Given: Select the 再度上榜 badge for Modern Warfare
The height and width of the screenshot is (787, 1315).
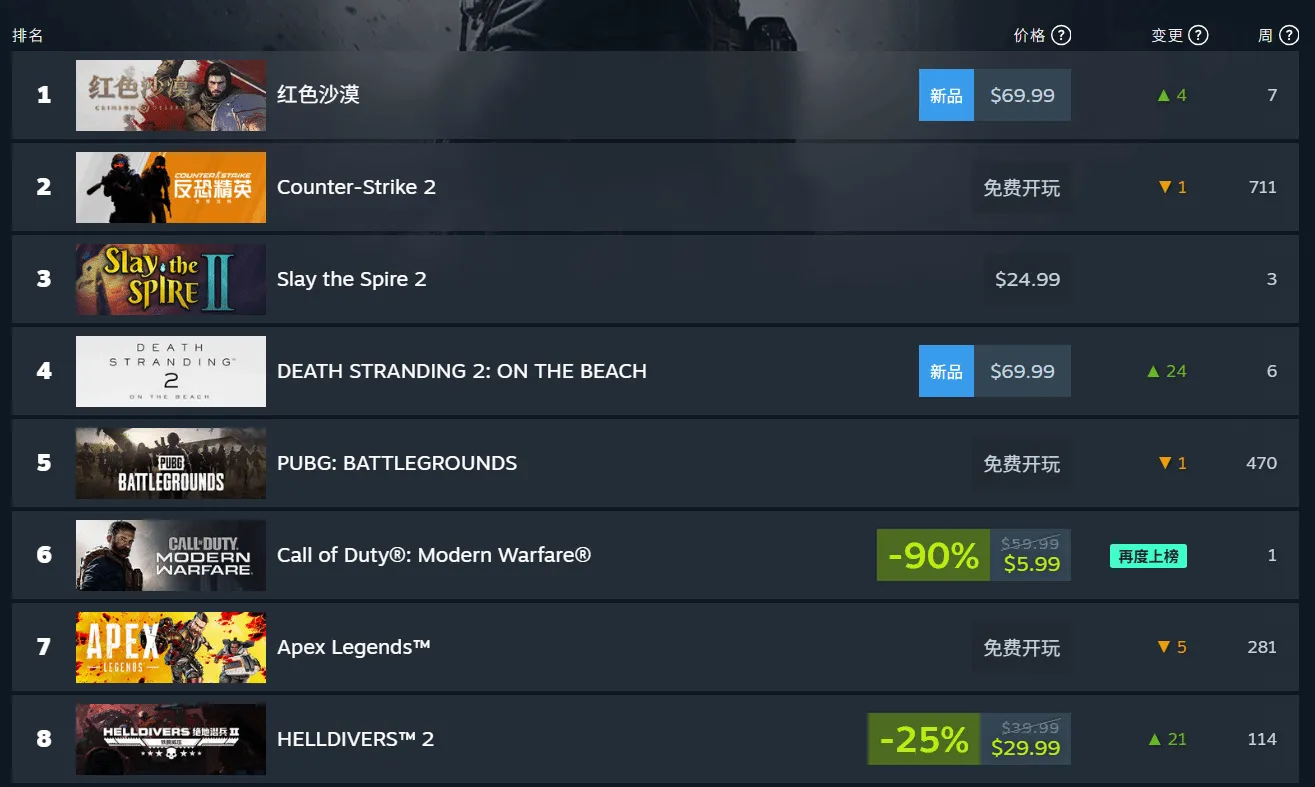Looking at the screenshot, I should pos(1147,555).
